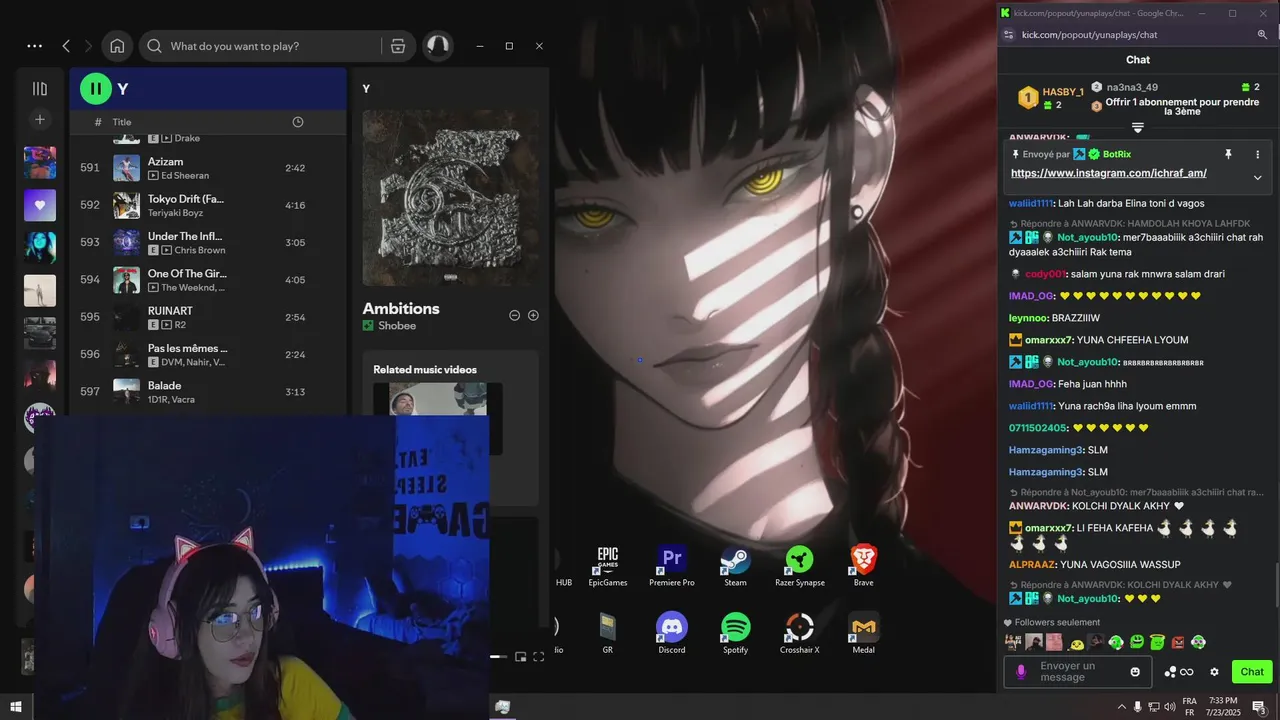Open Windows volume control in tray
This screenshot has width=1280, height=720.
pos(1169,707)
